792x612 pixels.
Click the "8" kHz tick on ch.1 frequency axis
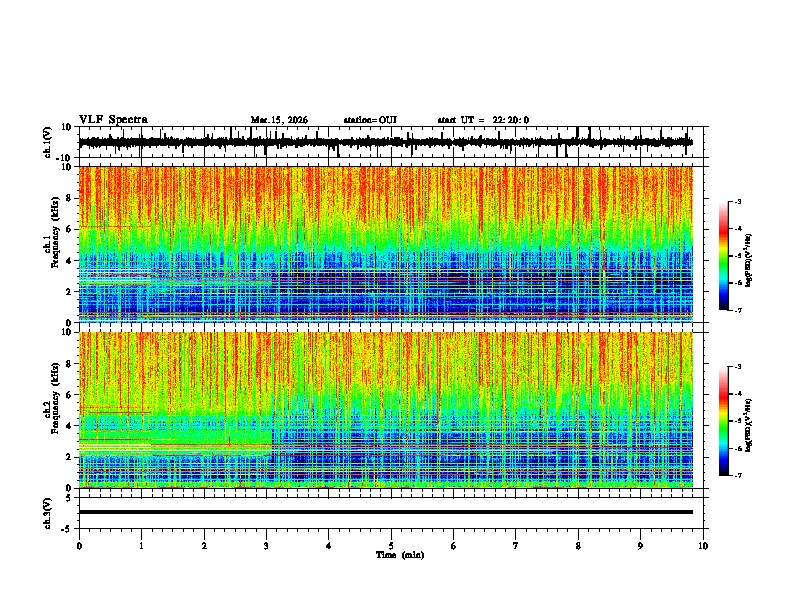pyautogui.click(x=69, y=198)
